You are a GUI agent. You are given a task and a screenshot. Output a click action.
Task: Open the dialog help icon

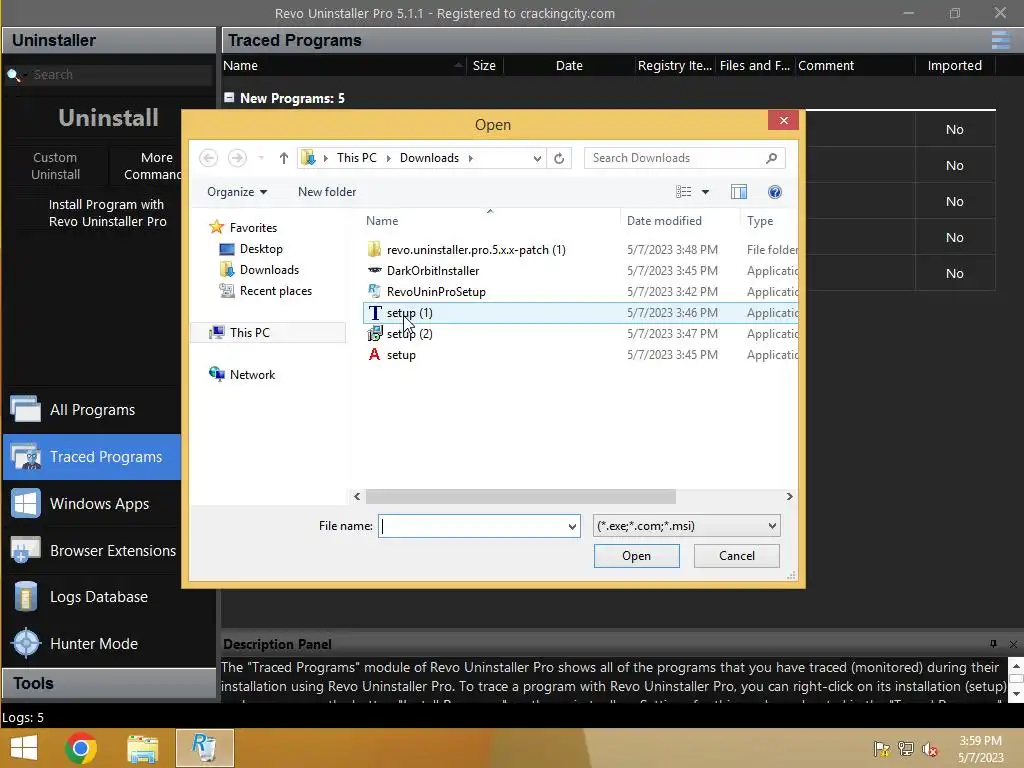pyautogui.click(x=775, y=192)
